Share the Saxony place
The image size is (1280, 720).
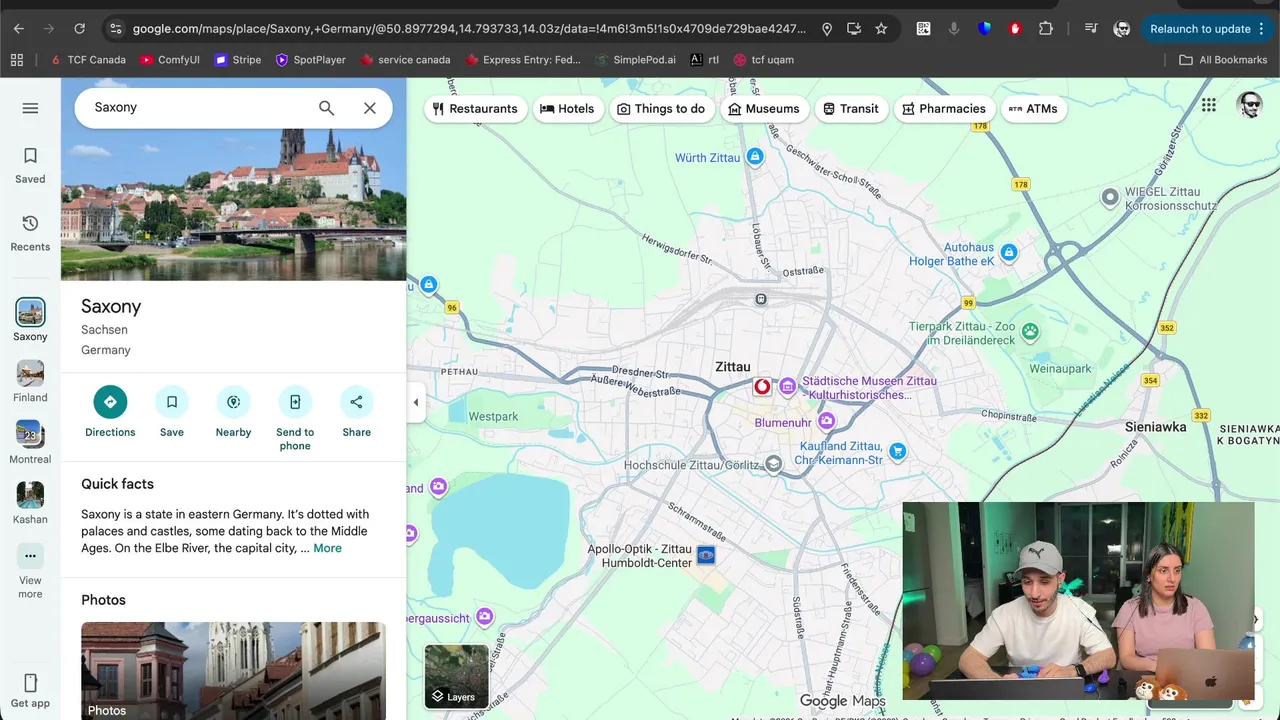(357, 412)
